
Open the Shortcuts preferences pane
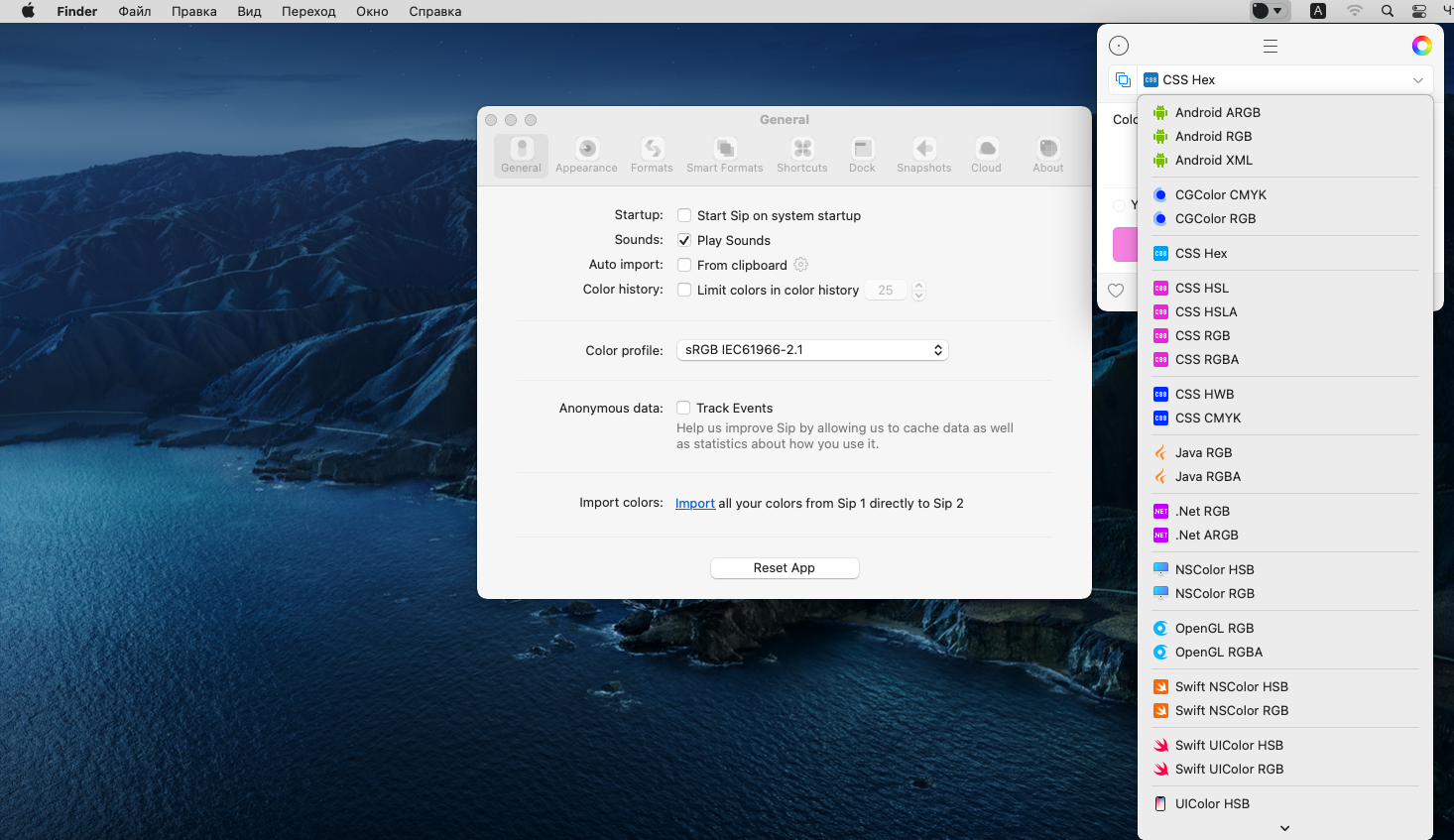801,156
